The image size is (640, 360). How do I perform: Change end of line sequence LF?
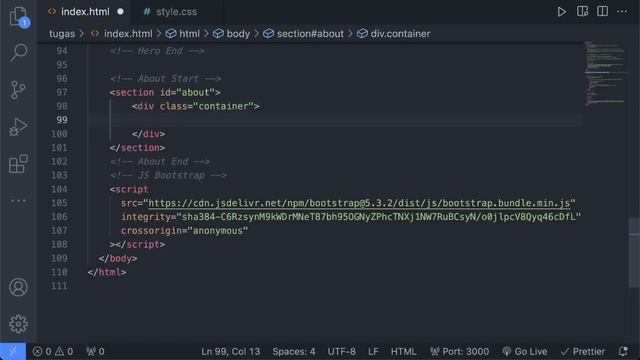click(373, 351)
